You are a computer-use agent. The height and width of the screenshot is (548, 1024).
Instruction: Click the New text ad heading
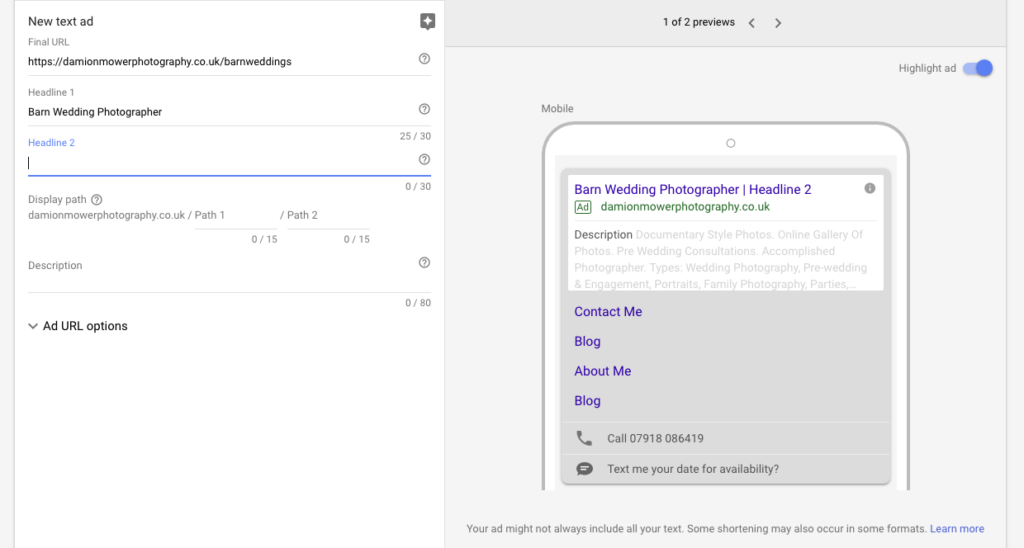(x=61, y=22)
